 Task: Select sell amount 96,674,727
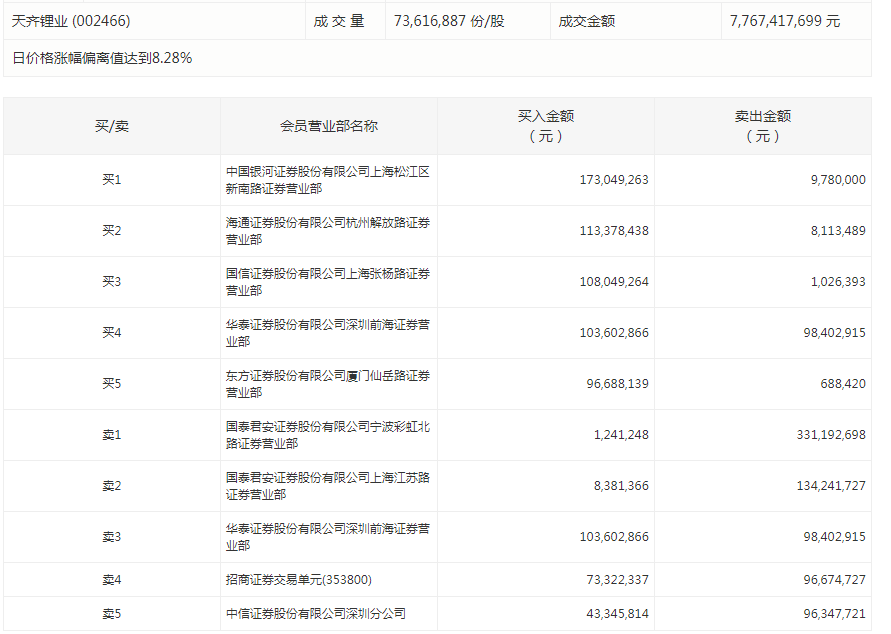(x=834, y=580)
